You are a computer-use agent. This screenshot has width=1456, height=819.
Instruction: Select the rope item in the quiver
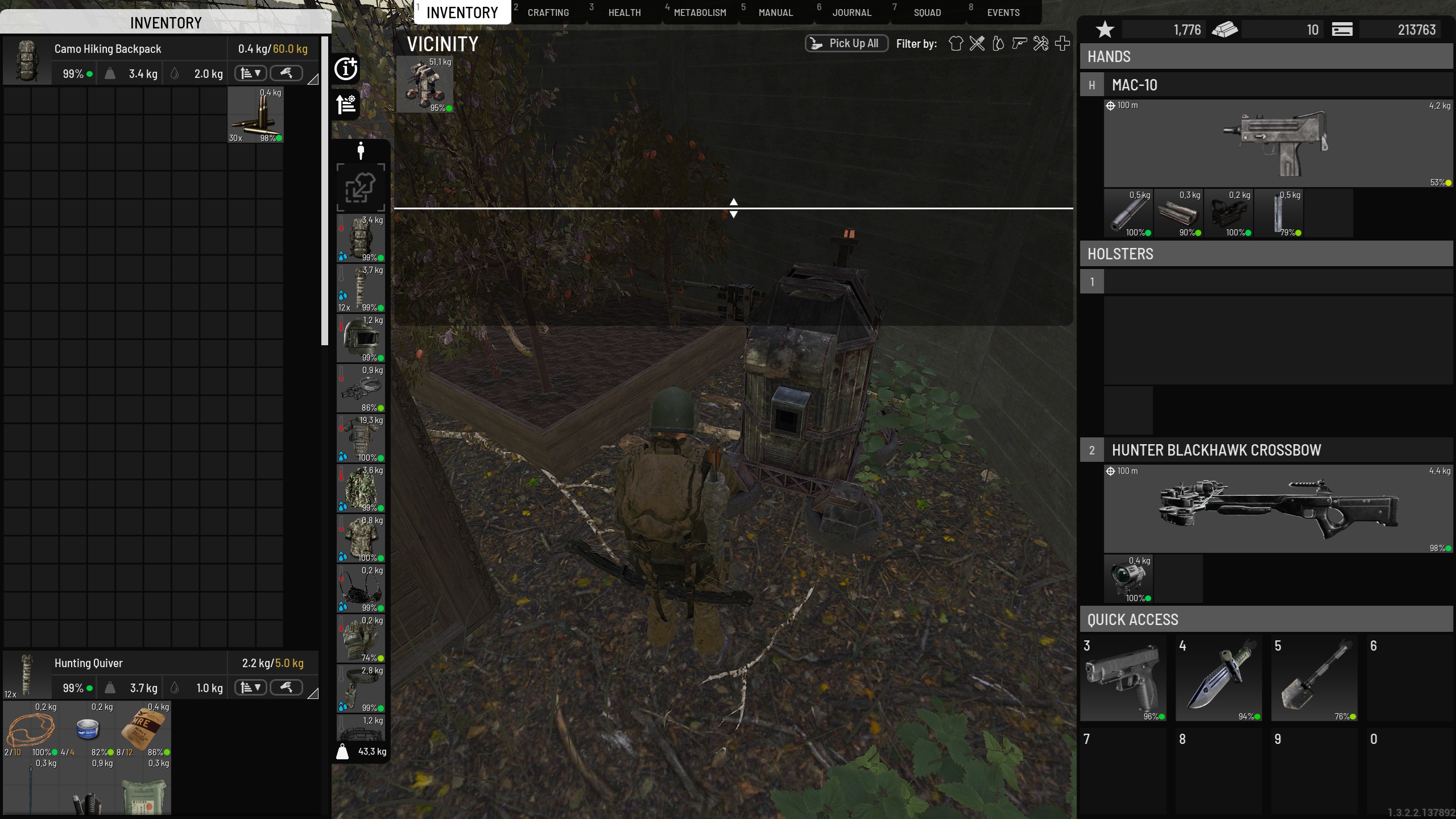[31, 729]
